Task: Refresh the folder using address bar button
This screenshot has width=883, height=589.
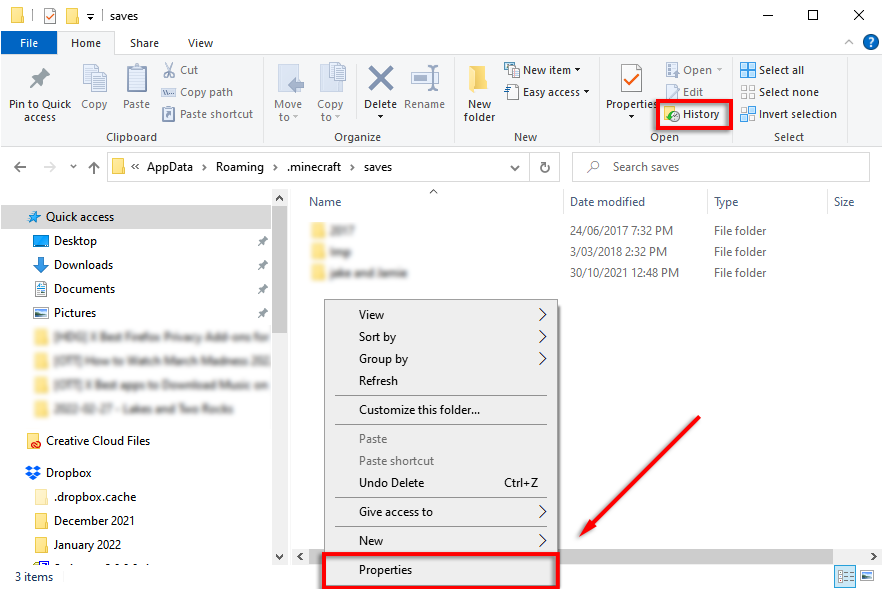Action: [544, 167]
